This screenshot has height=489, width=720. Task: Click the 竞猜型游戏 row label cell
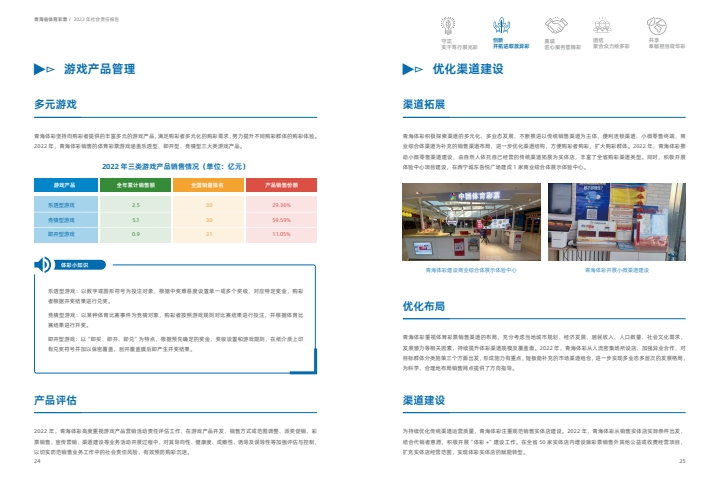[66, 220]
